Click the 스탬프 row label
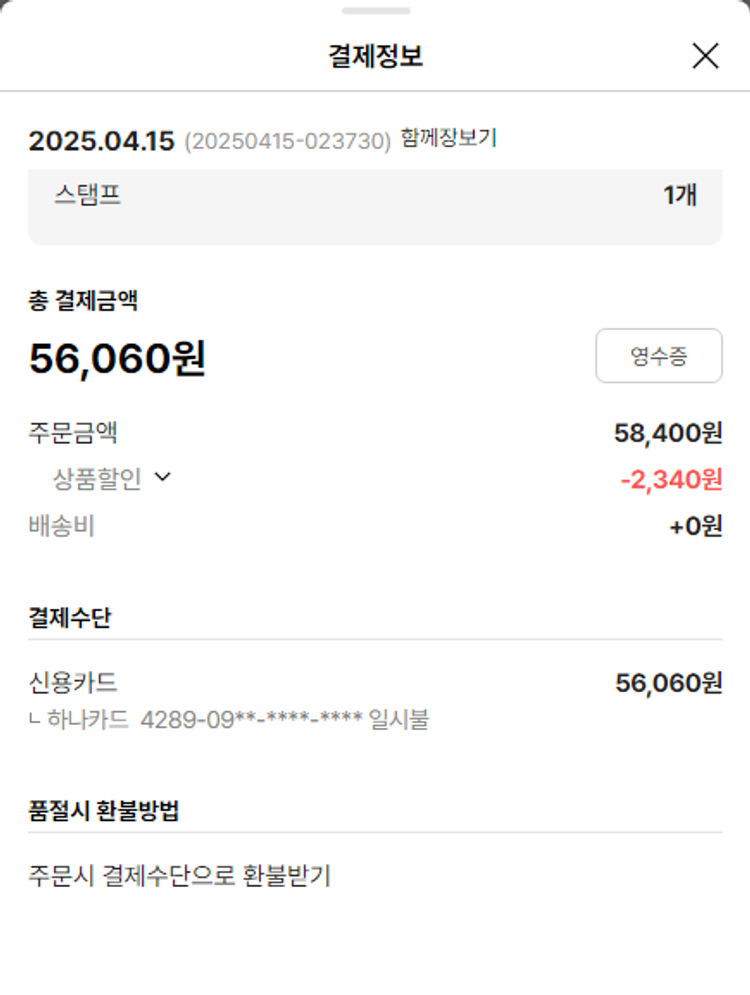This screenshot has height=995, width=750. (x=87, y=194)
